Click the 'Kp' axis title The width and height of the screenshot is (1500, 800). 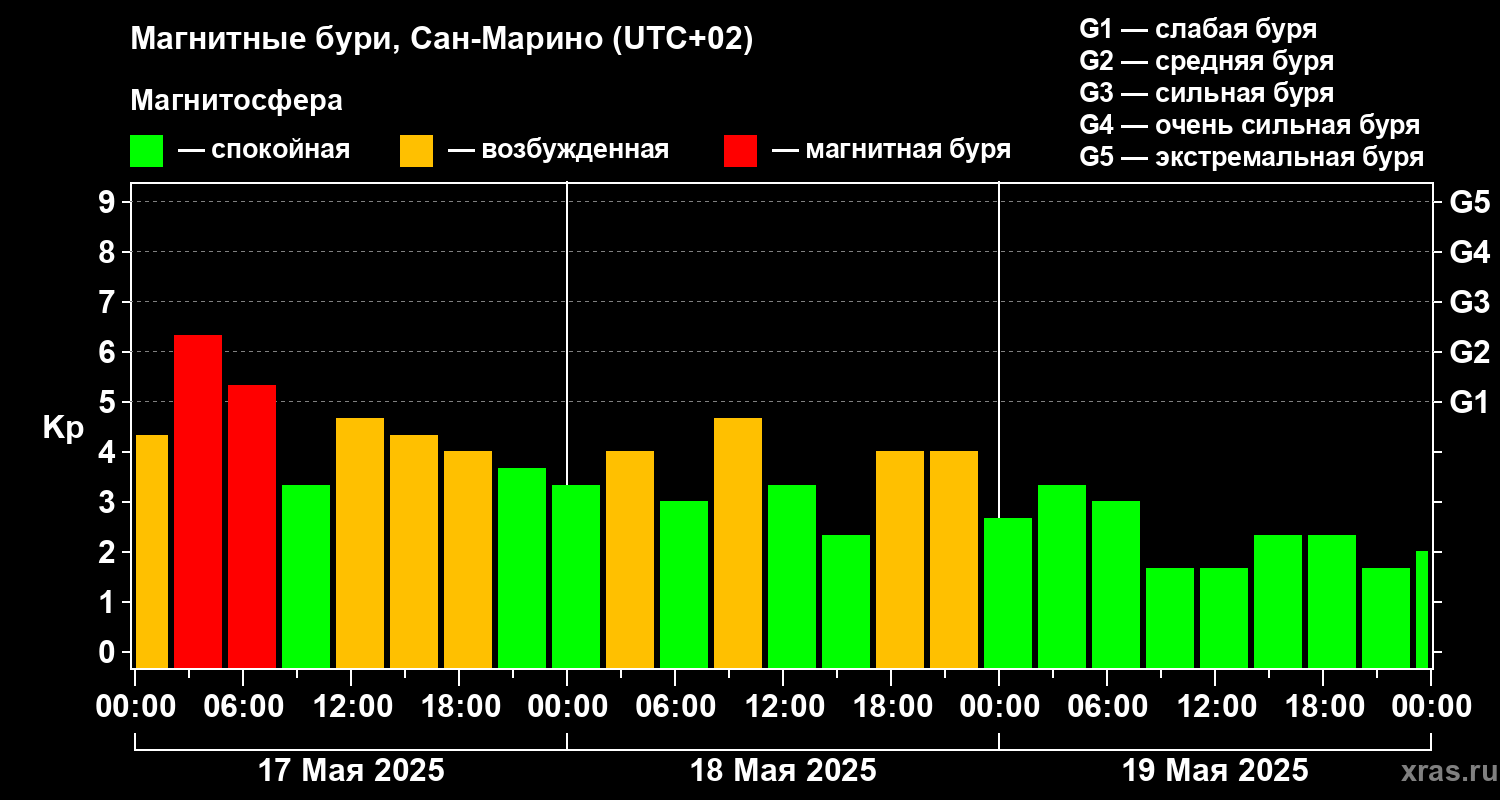[x=63, y=428]
